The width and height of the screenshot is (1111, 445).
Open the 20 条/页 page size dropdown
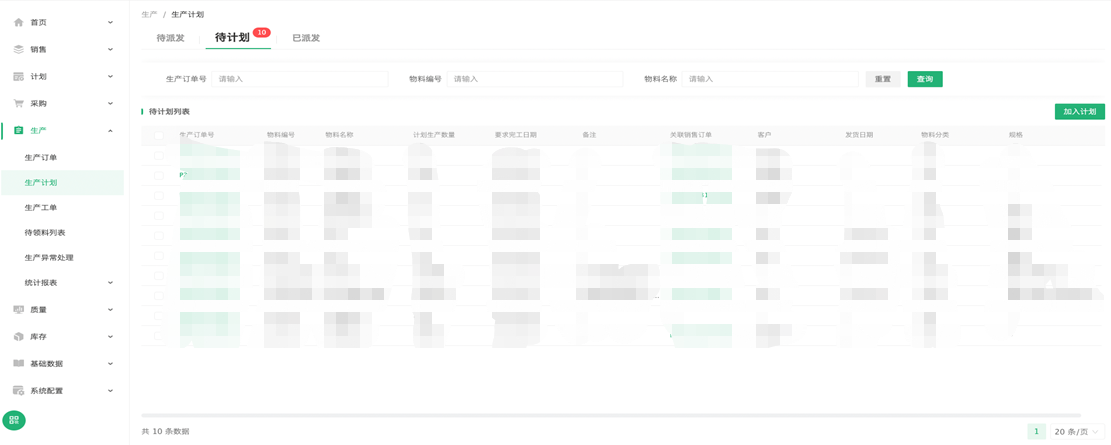(1076, 432)
